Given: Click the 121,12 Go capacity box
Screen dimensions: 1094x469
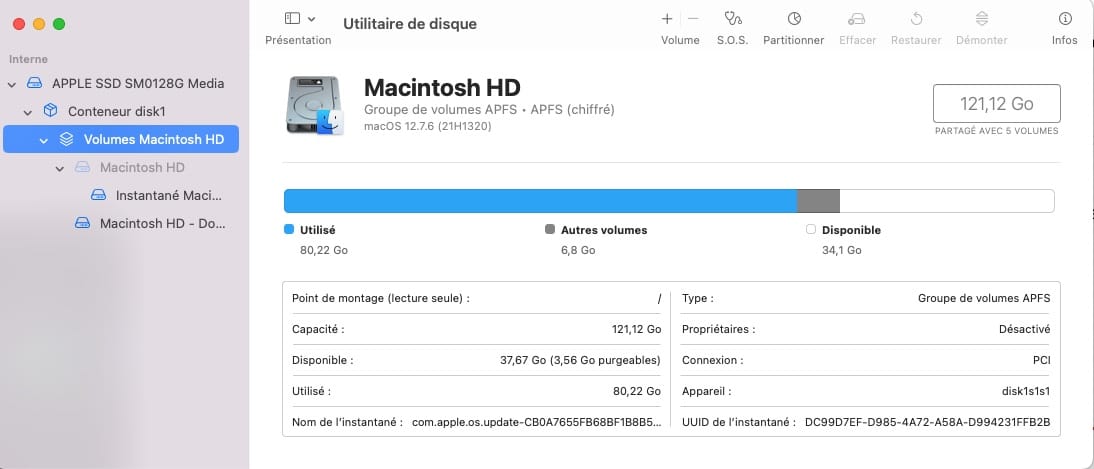Looking at the screenshot, I should click(x=996, y=103).
